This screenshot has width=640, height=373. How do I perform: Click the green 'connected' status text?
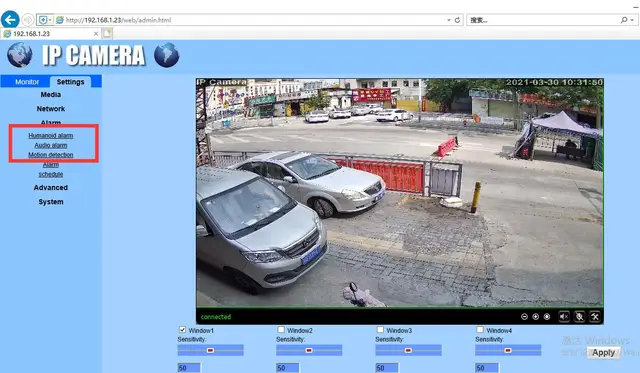pos(216,317)
